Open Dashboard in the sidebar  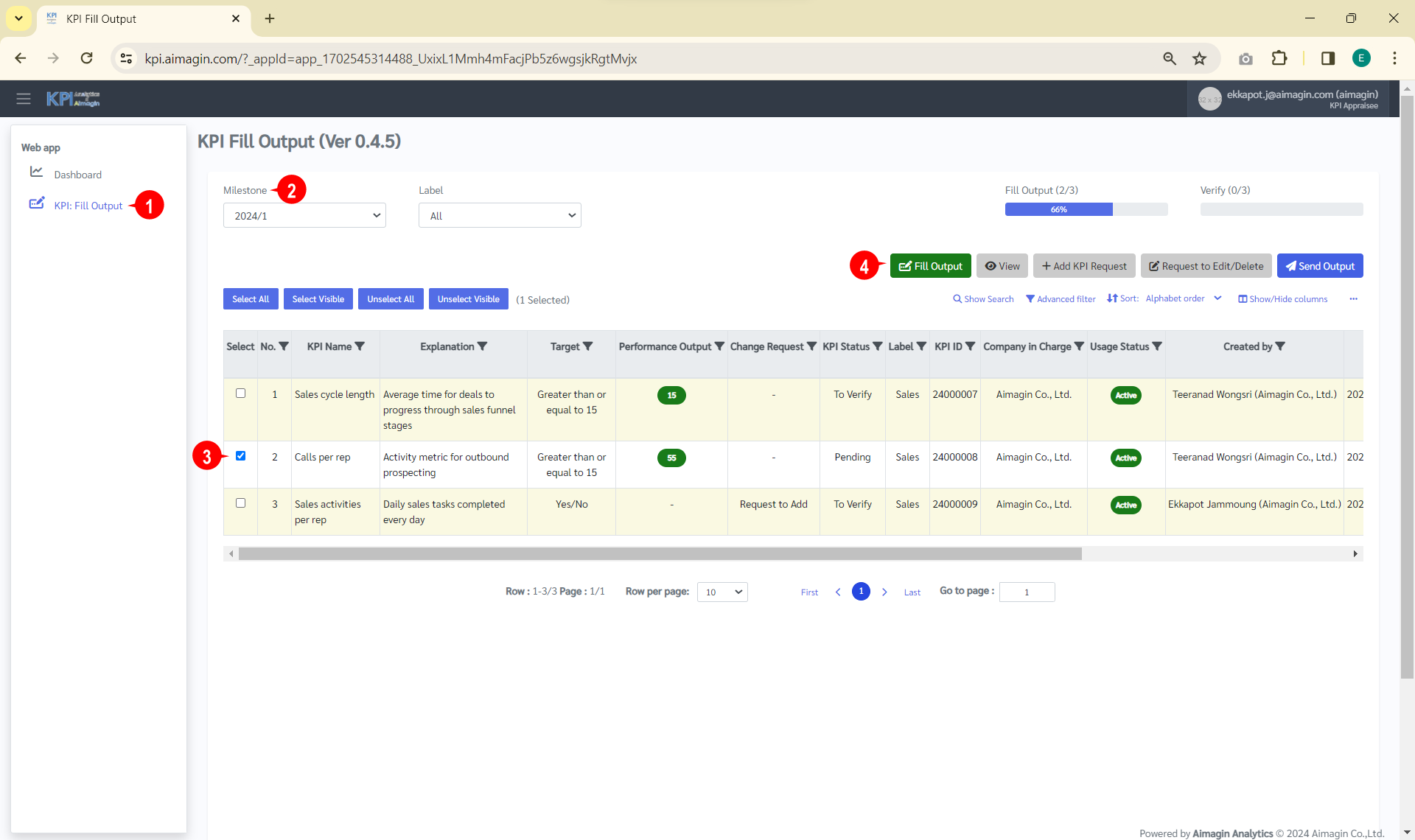77,175
